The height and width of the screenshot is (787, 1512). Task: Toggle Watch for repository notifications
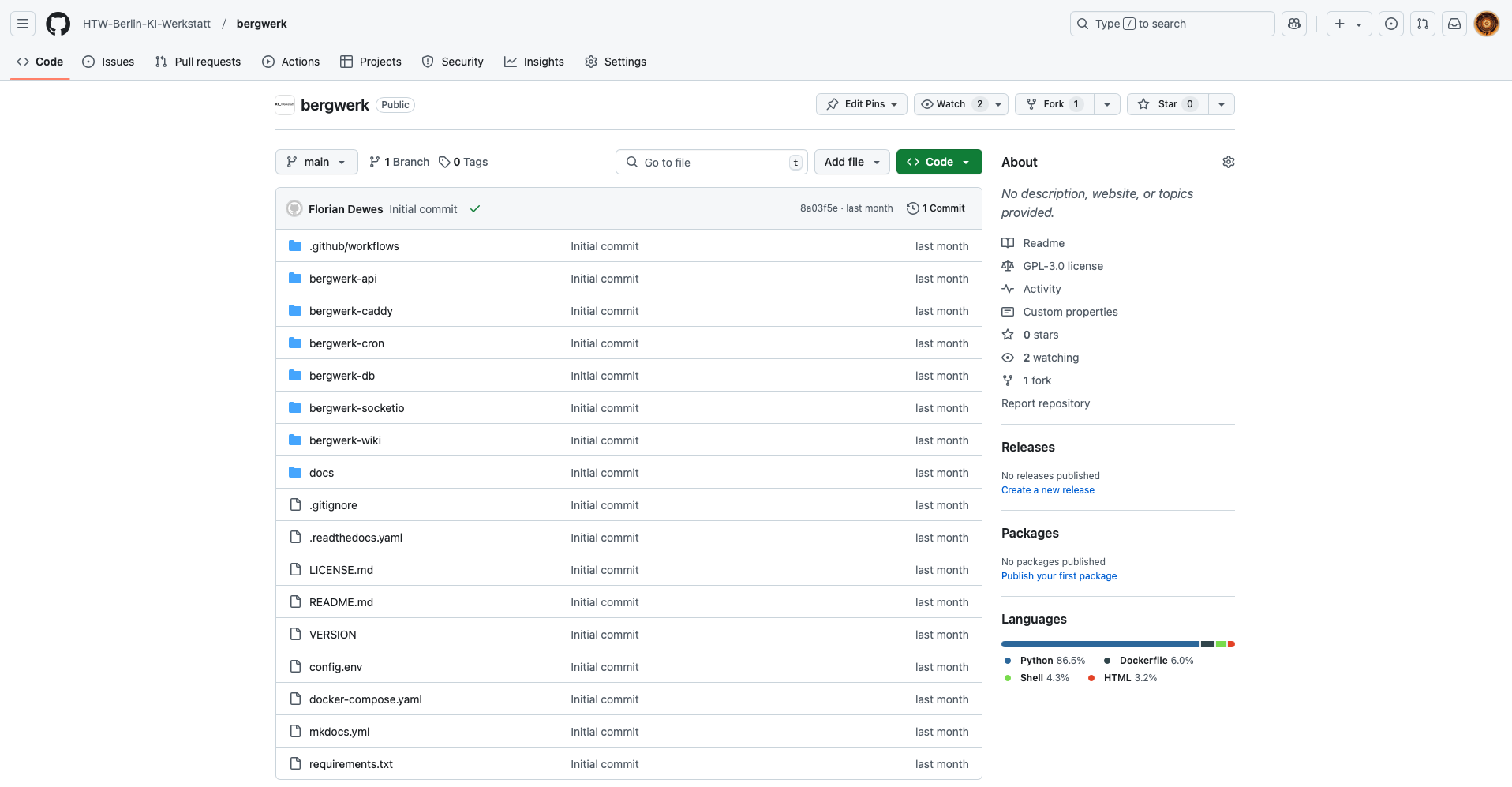[951, 104]
